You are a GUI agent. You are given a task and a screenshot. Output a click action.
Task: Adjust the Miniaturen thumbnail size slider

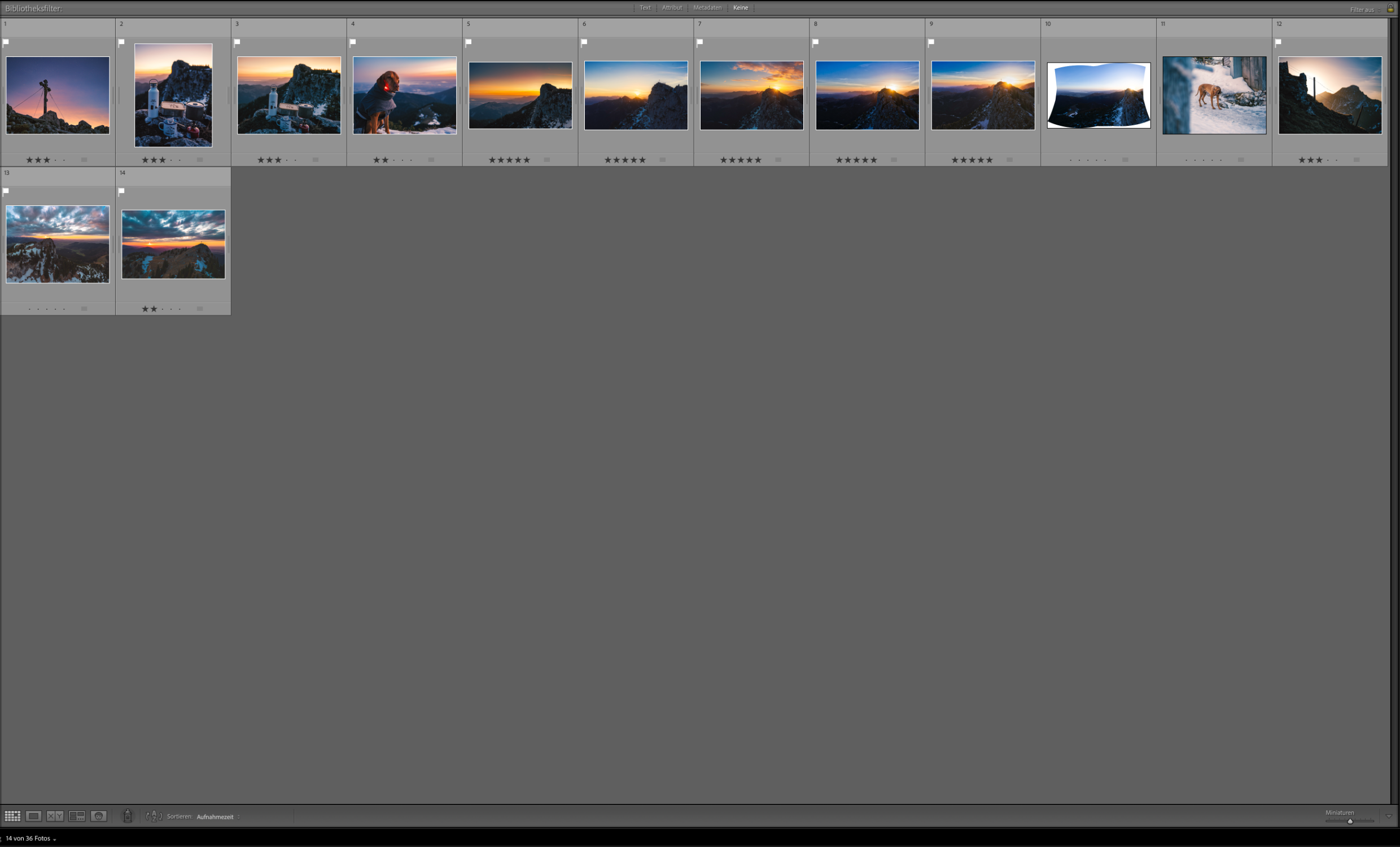tap(1350, 821)
